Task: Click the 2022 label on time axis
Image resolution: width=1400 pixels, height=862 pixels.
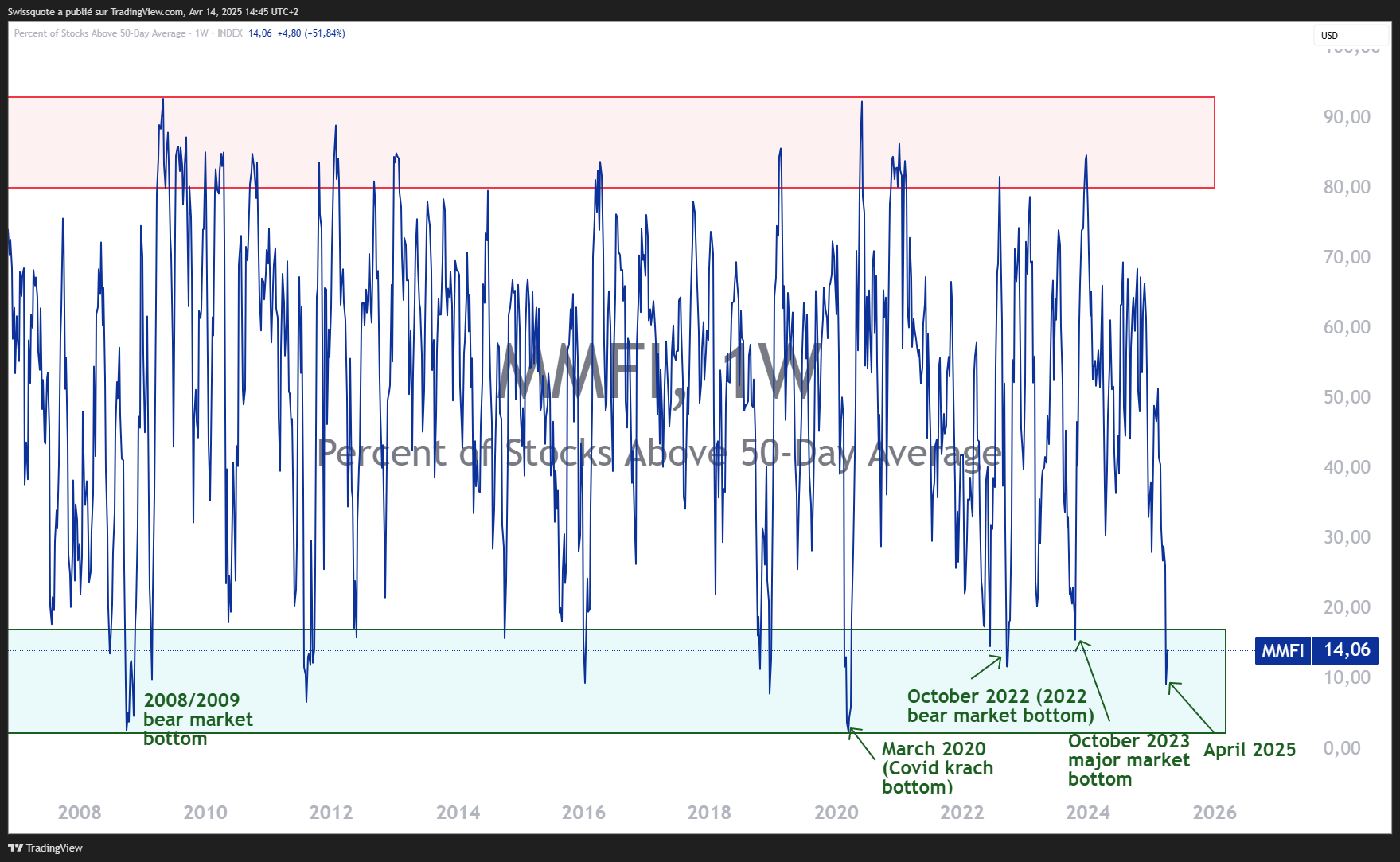Action: point(962,813)
